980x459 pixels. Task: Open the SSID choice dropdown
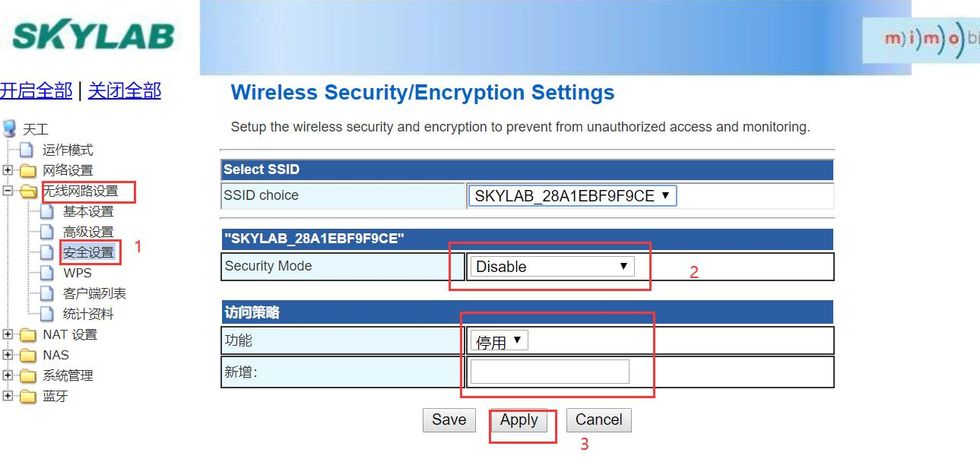572,196
